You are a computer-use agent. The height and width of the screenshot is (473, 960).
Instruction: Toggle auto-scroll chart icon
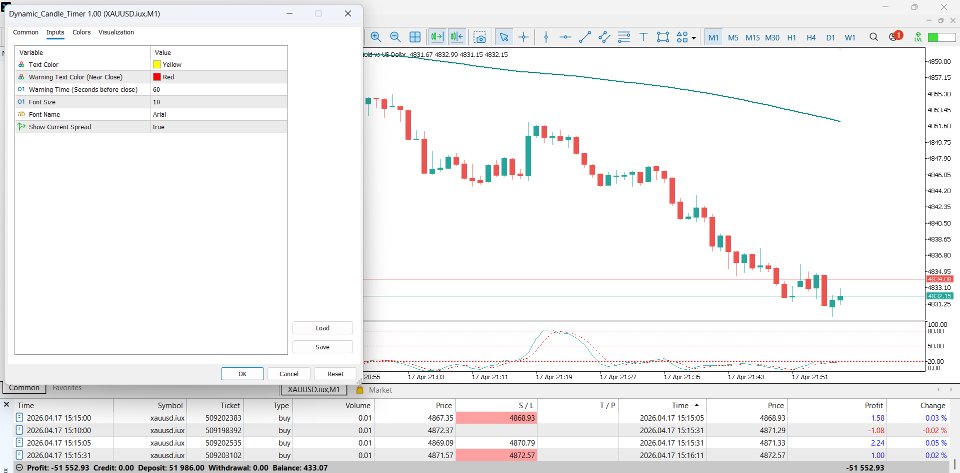coord(457,37)
